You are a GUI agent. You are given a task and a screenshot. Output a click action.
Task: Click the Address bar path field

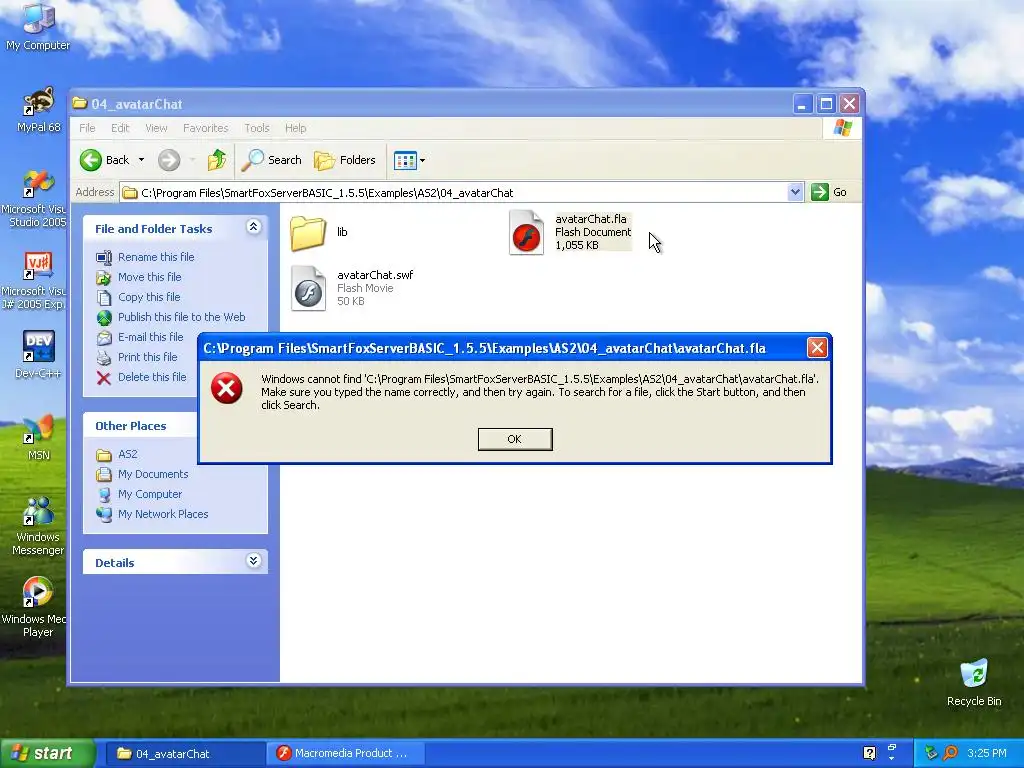click(455, 193)
